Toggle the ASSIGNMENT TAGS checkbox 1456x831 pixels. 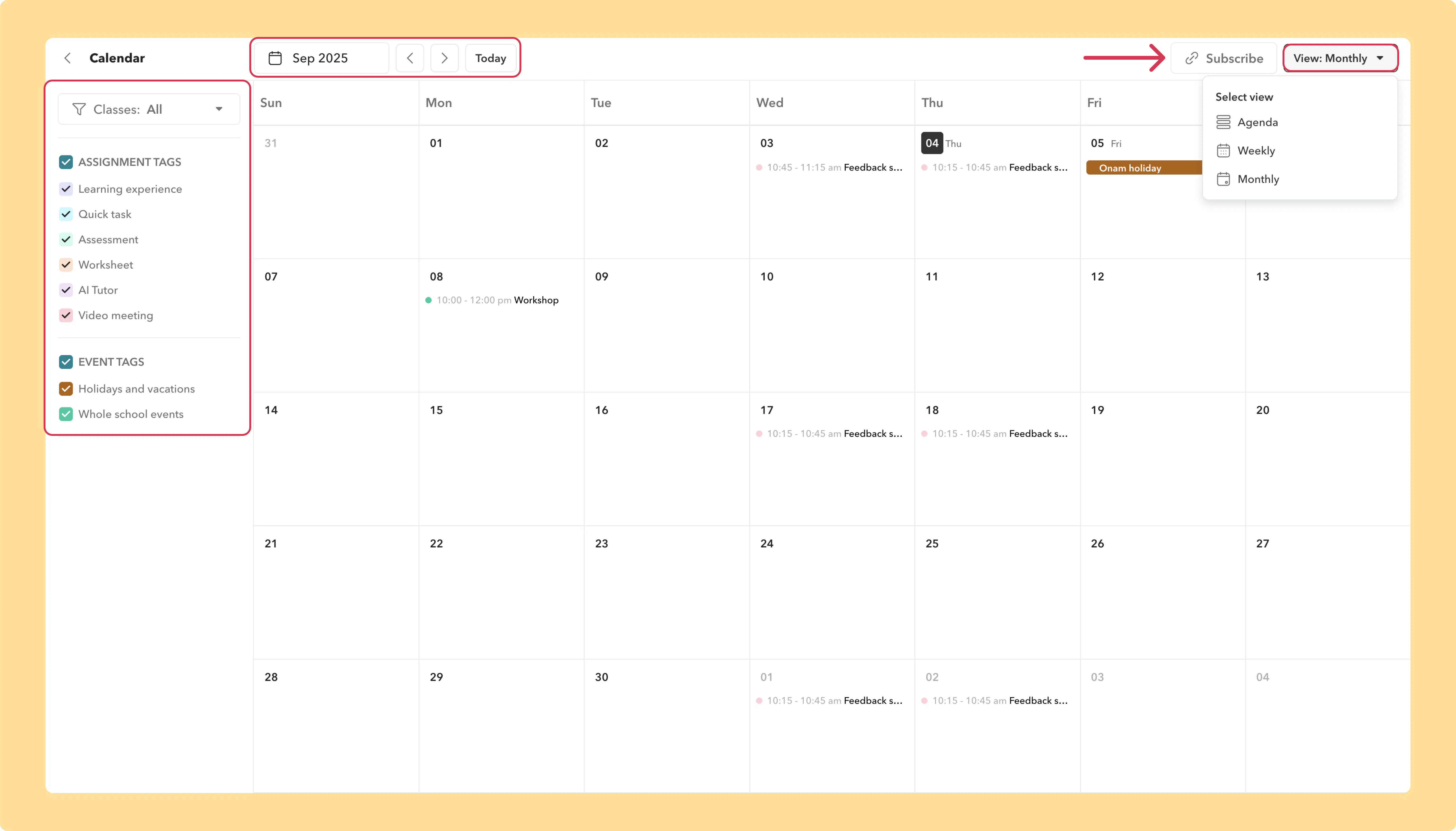point(66,162)
